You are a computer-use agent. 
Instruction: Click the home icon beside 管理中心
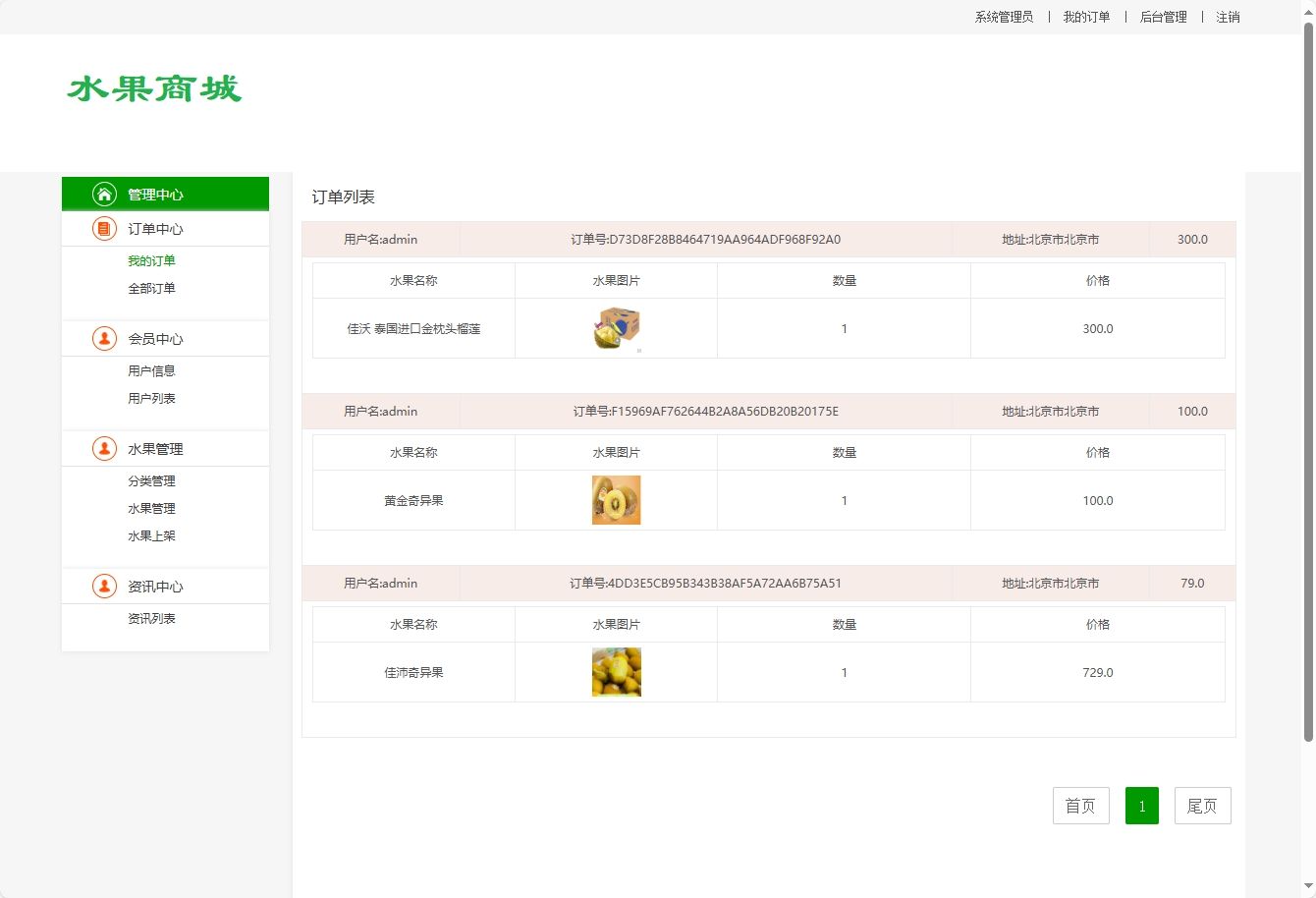click(104, 194)
